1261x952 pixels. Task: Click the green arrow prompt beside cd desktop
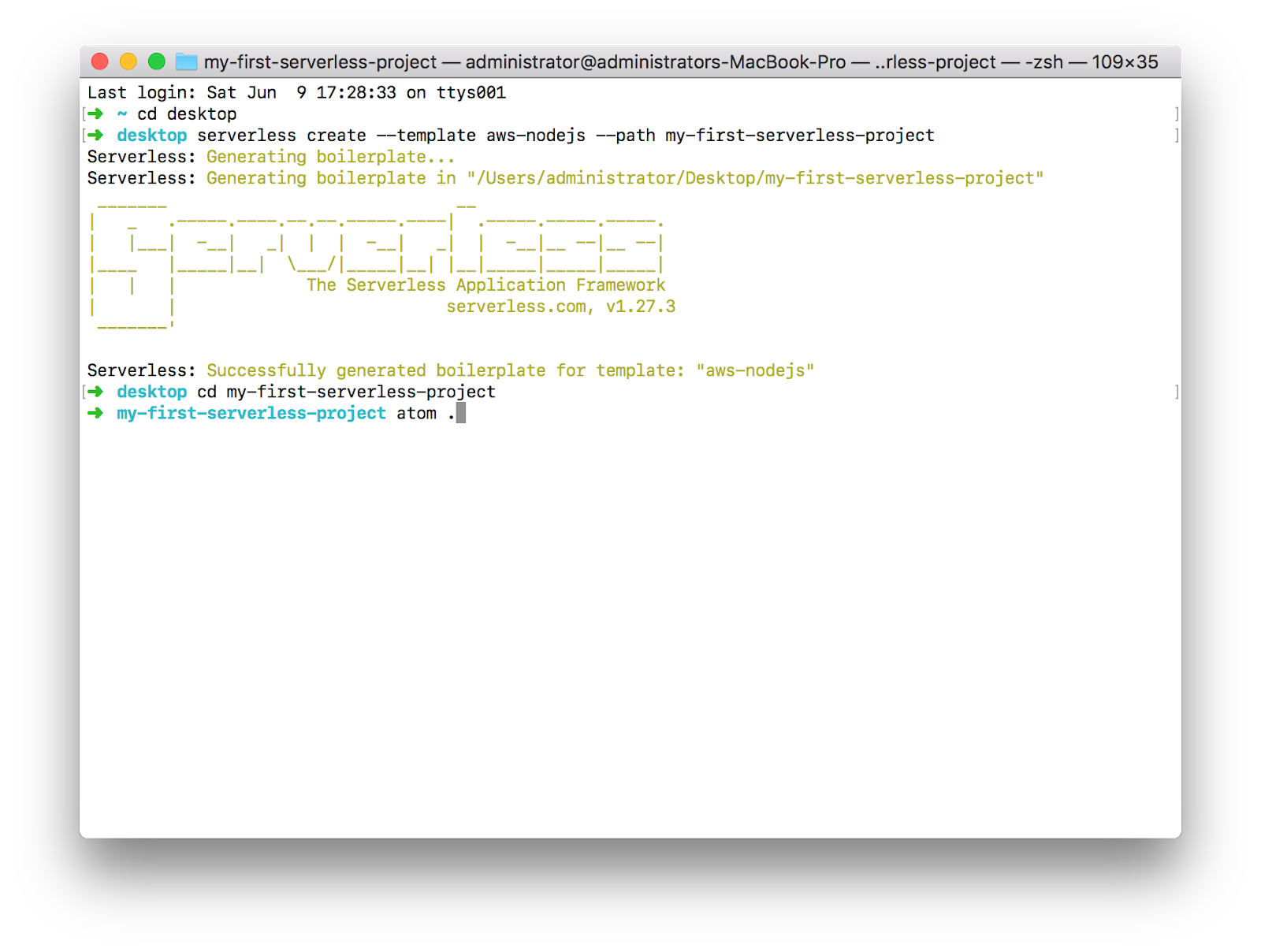96,113
